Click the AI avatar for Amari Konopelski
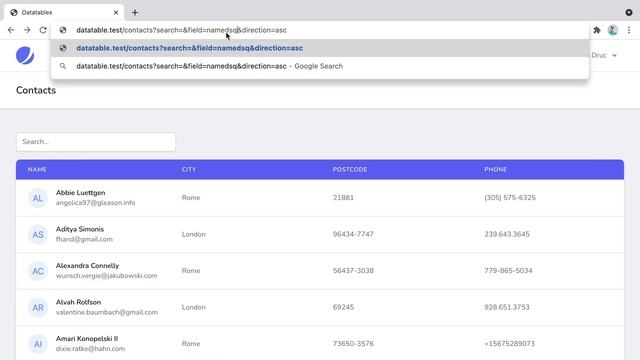Viewport: 640px width, 360px height. (x=38, y=344)
